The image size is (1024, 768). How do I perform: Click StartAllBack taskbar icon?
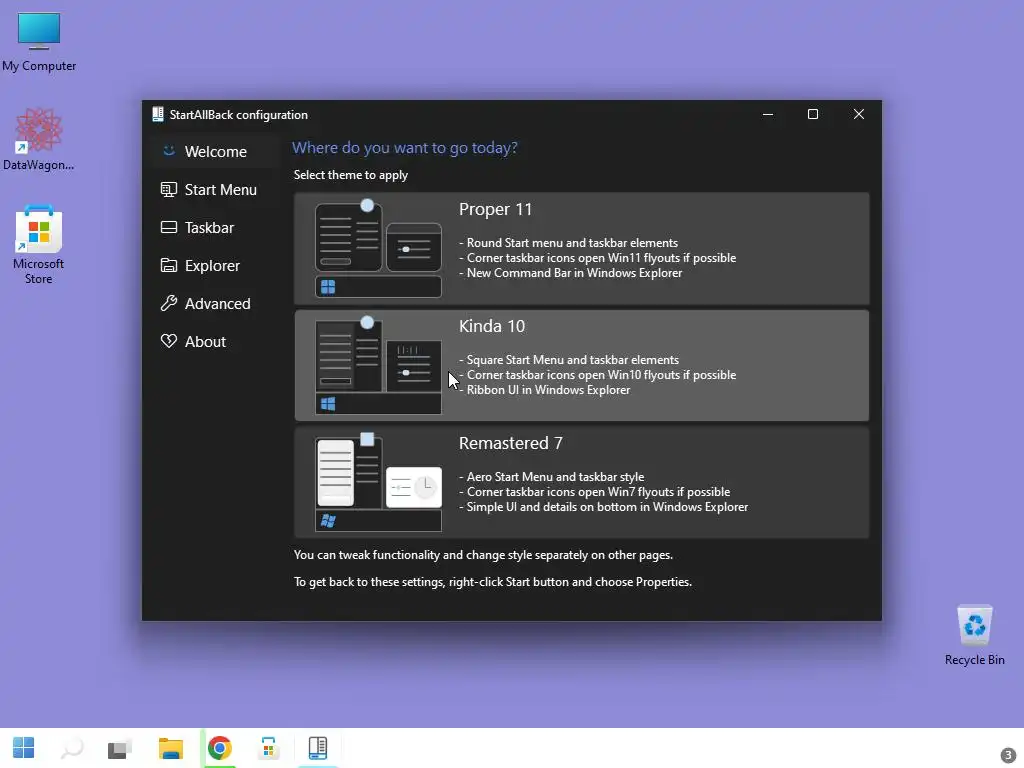point(317,748)
